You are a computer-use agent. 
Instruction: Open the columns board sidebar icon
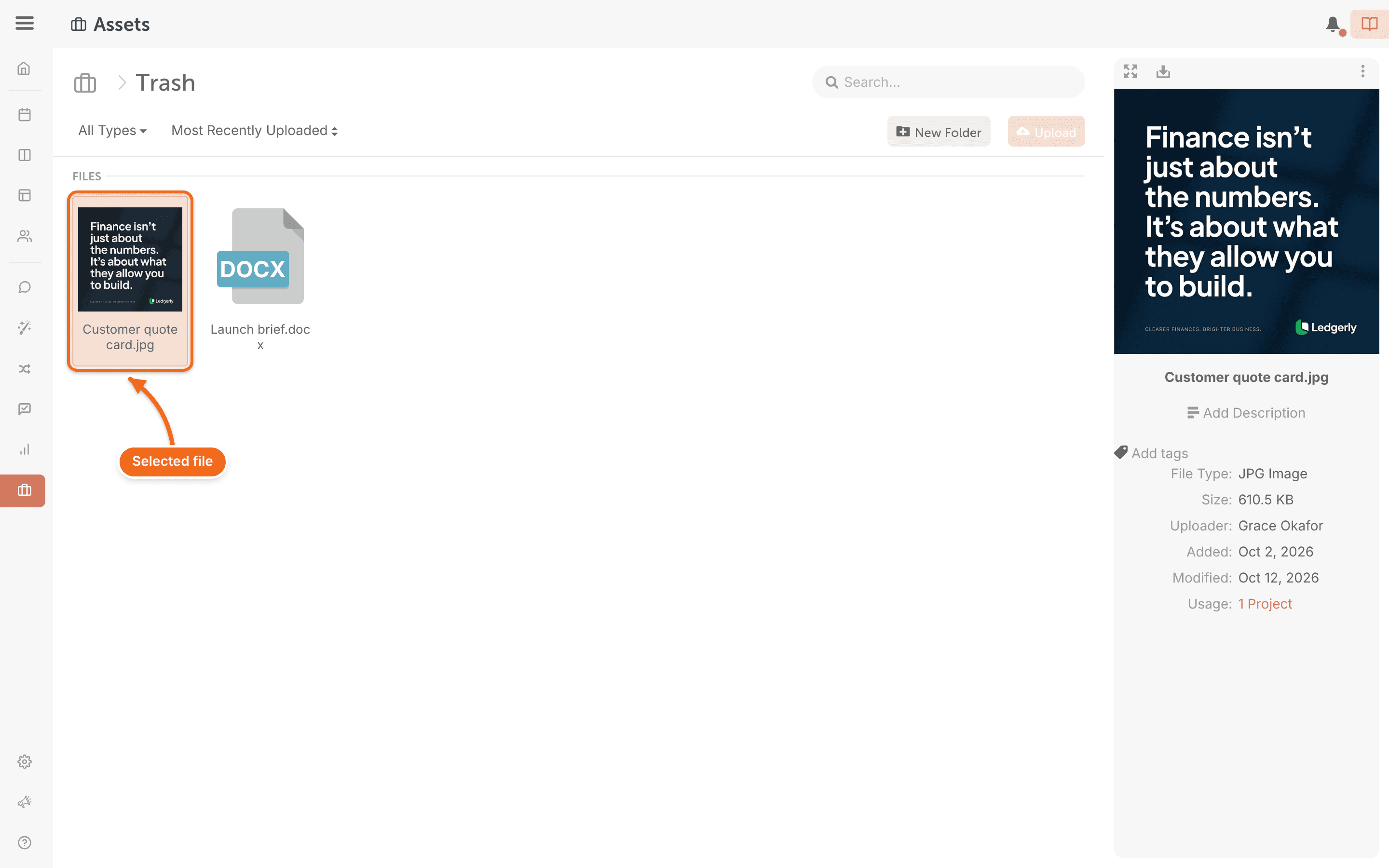pyautogui.click(x=24, y=155)
